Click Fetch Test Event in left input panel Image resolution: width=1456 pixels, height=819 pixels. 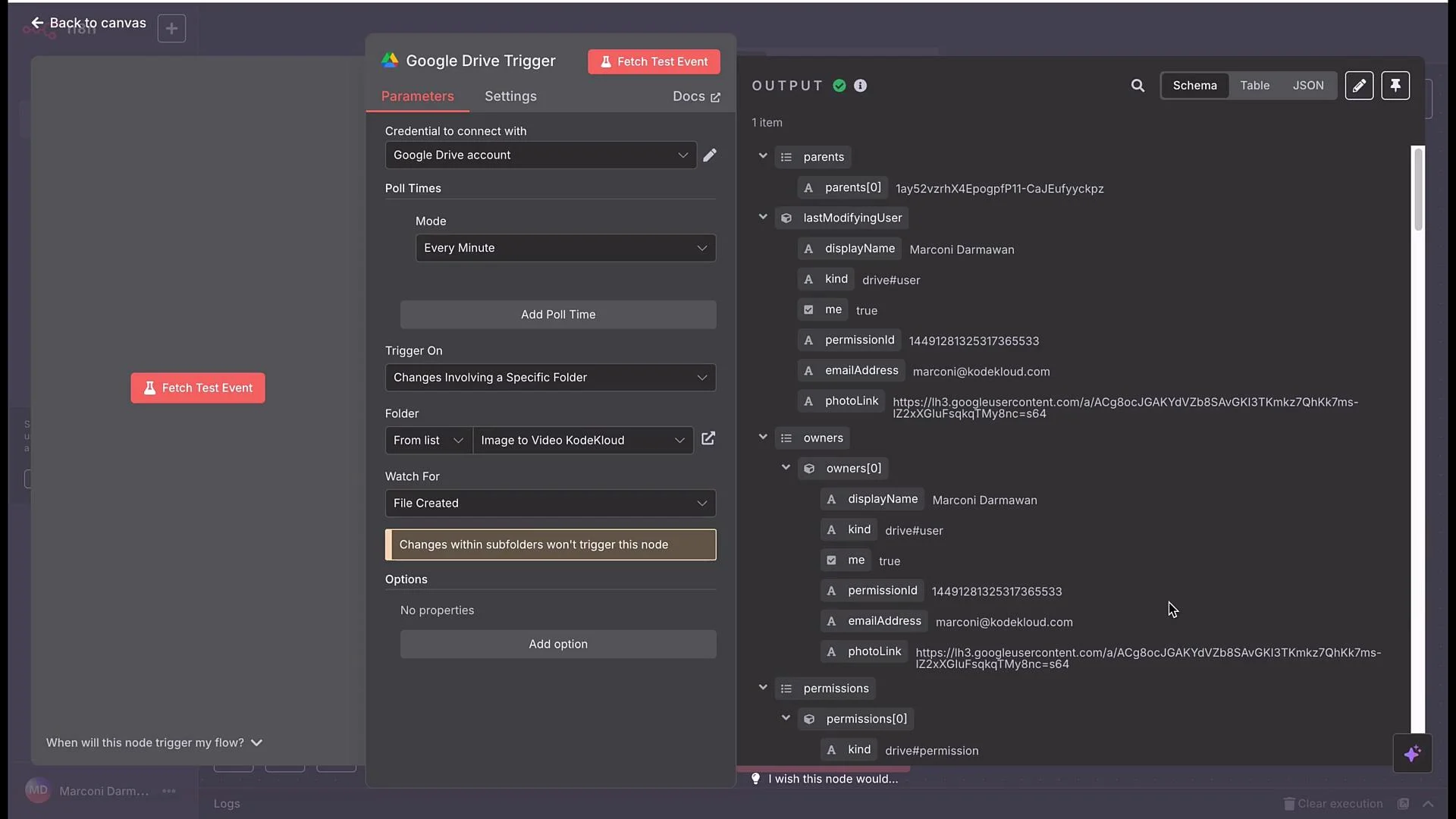[198, 388]
